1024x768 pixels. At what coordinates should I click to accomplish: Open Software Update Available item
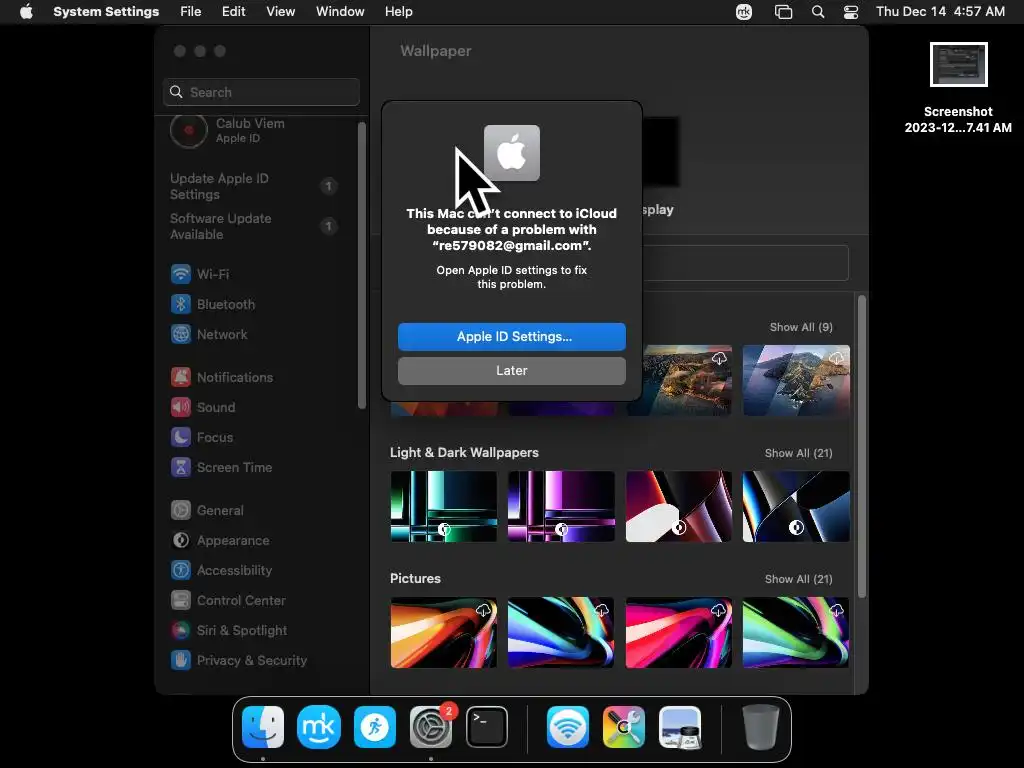click(x=253, y=226)
